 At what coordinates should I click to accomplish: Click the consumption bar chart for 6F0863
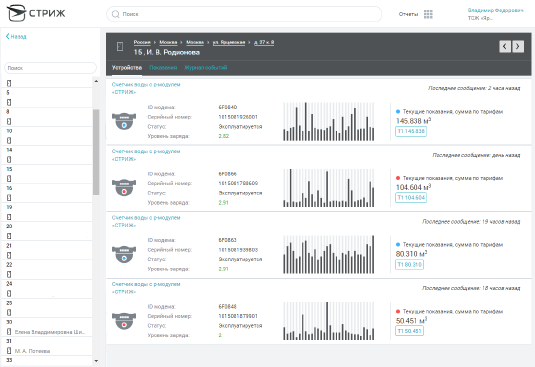[x=329, y=254]
